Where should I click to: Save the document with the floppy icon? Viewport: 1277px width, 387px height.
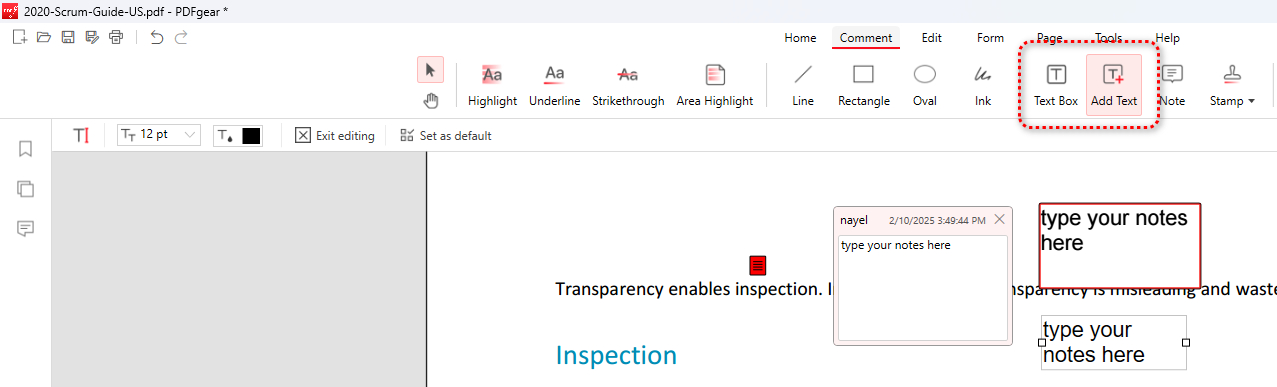point(68,37)
